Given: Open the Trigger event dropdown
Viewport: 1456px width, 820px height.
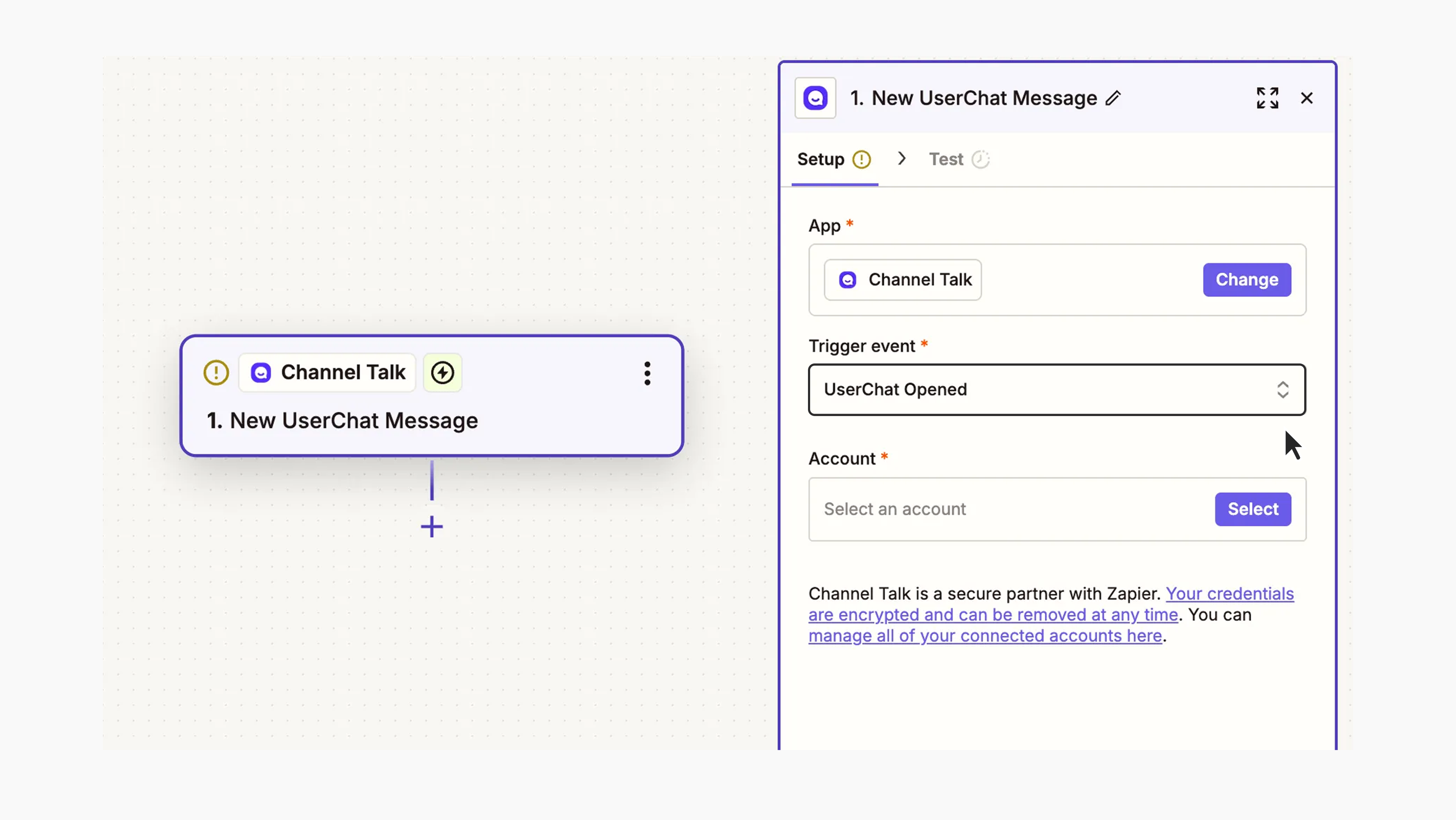Looking at the screenshot, I should (1040, 390).
